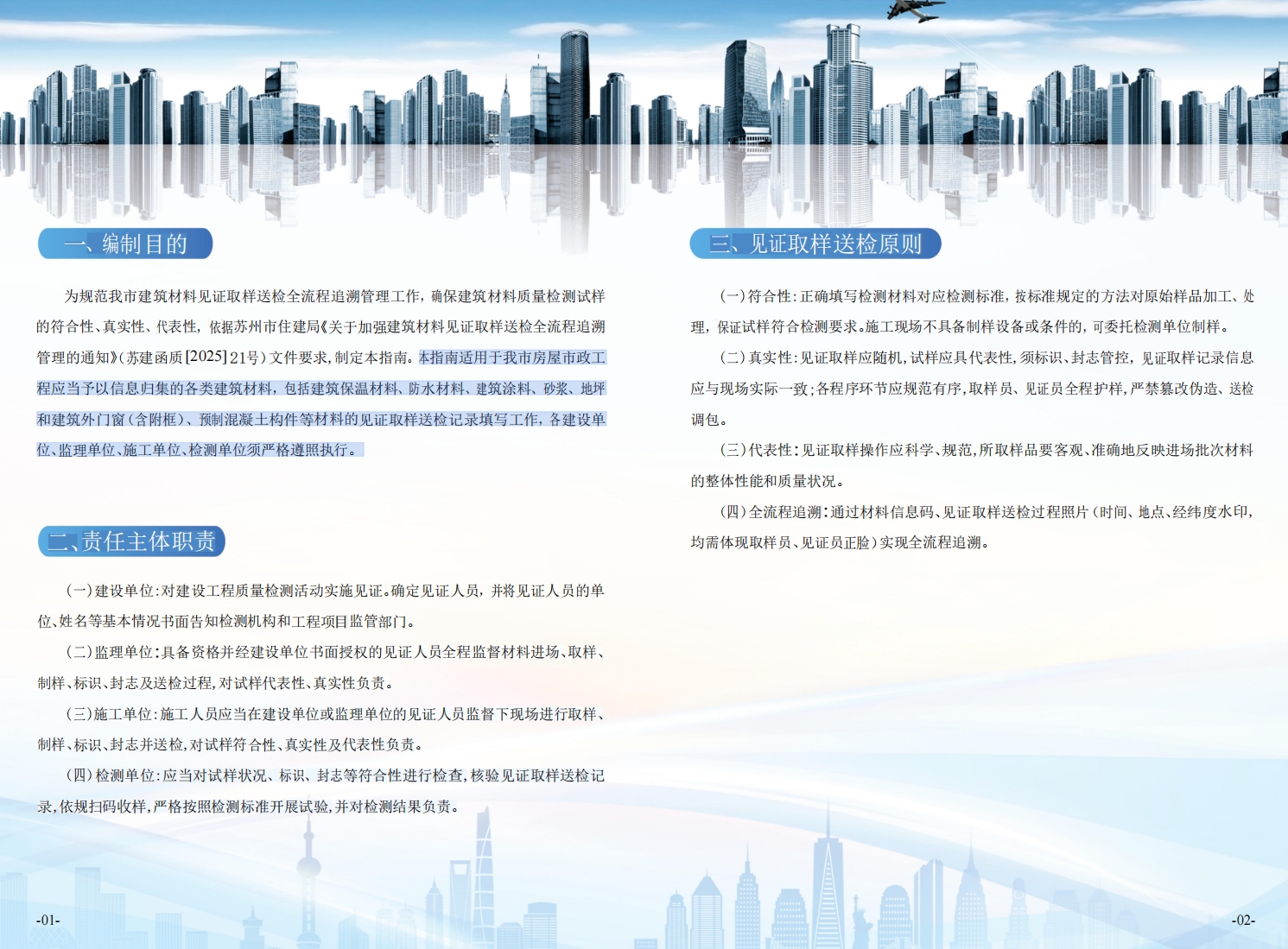This screenshot has width=1288, height=949.
Task: Click the item "(一)符合性" line
Action: [x=987, y=296]
